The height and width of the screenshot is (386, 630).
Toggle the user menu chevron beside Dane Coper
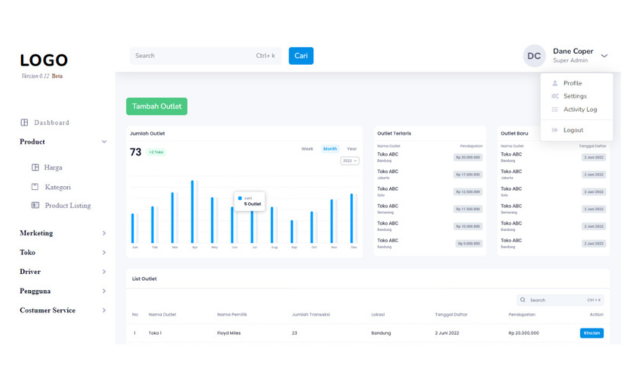pos(604,56)
